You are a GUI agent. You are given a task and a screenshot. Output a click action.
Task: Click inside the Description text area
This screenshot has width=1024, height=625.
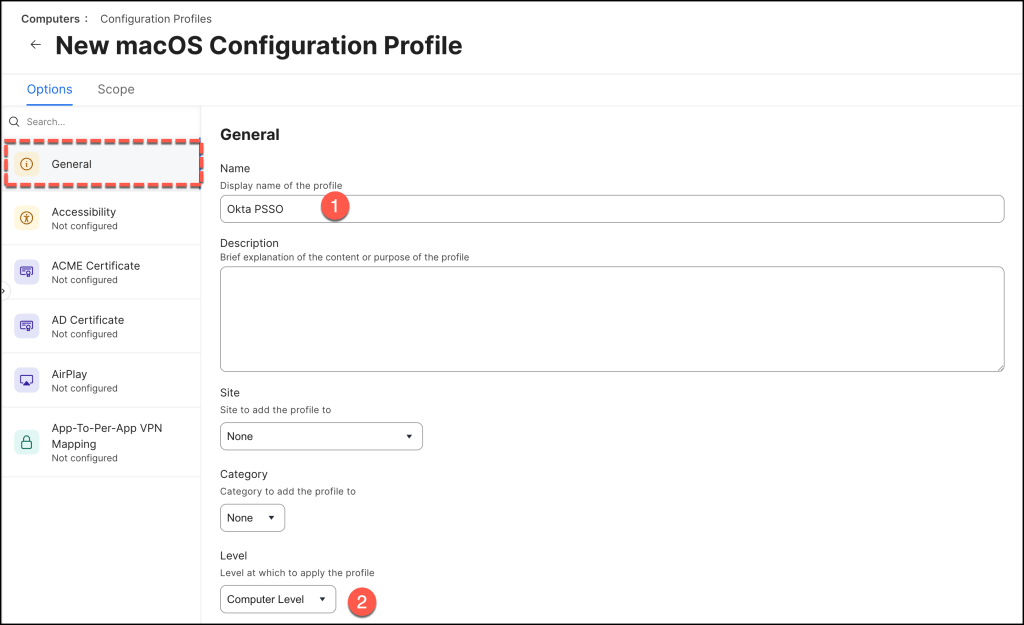(x=611, y=318)
